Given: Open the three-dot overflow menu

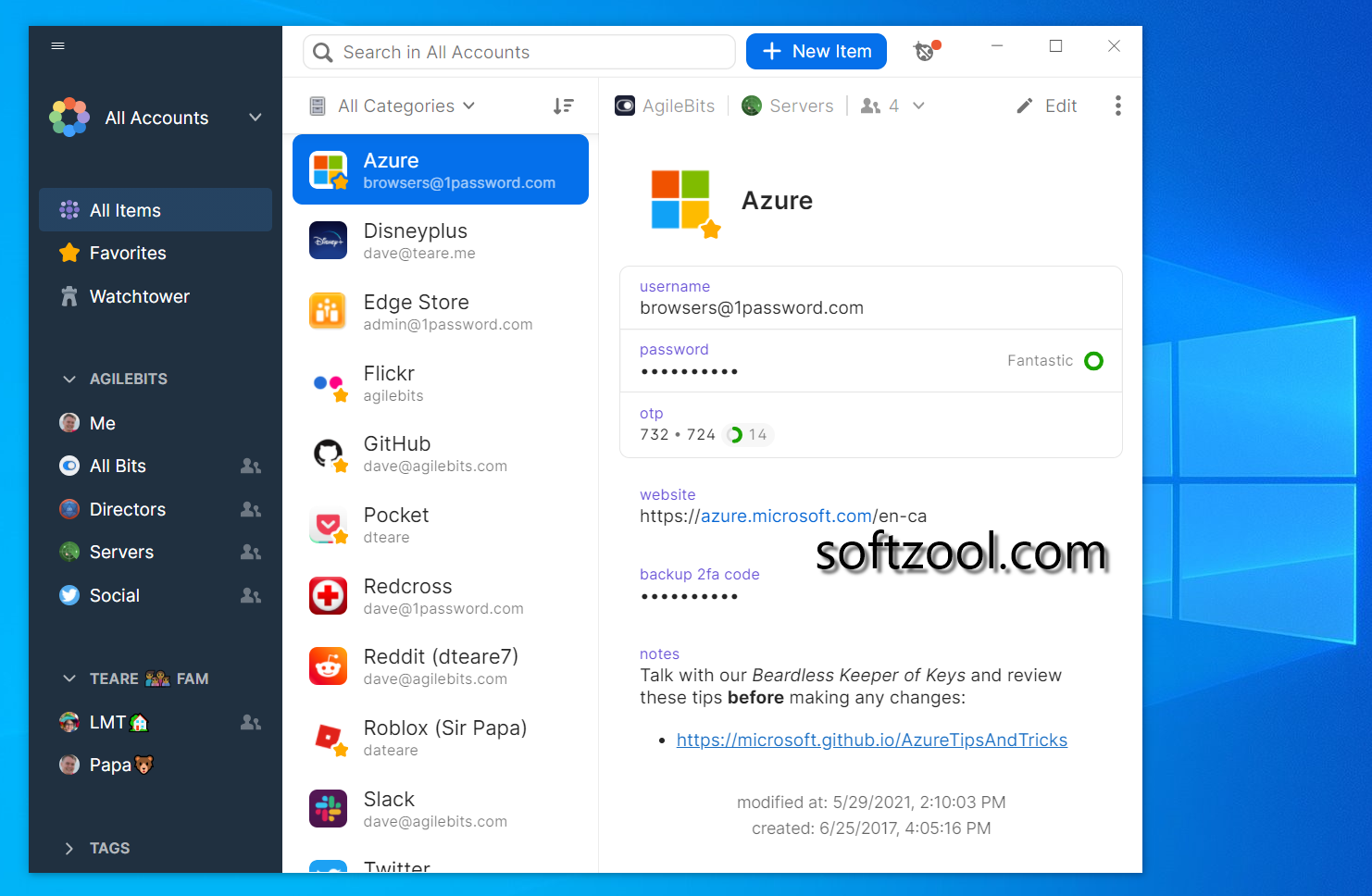Looking at the screenshot, I should click(1117, 106).
